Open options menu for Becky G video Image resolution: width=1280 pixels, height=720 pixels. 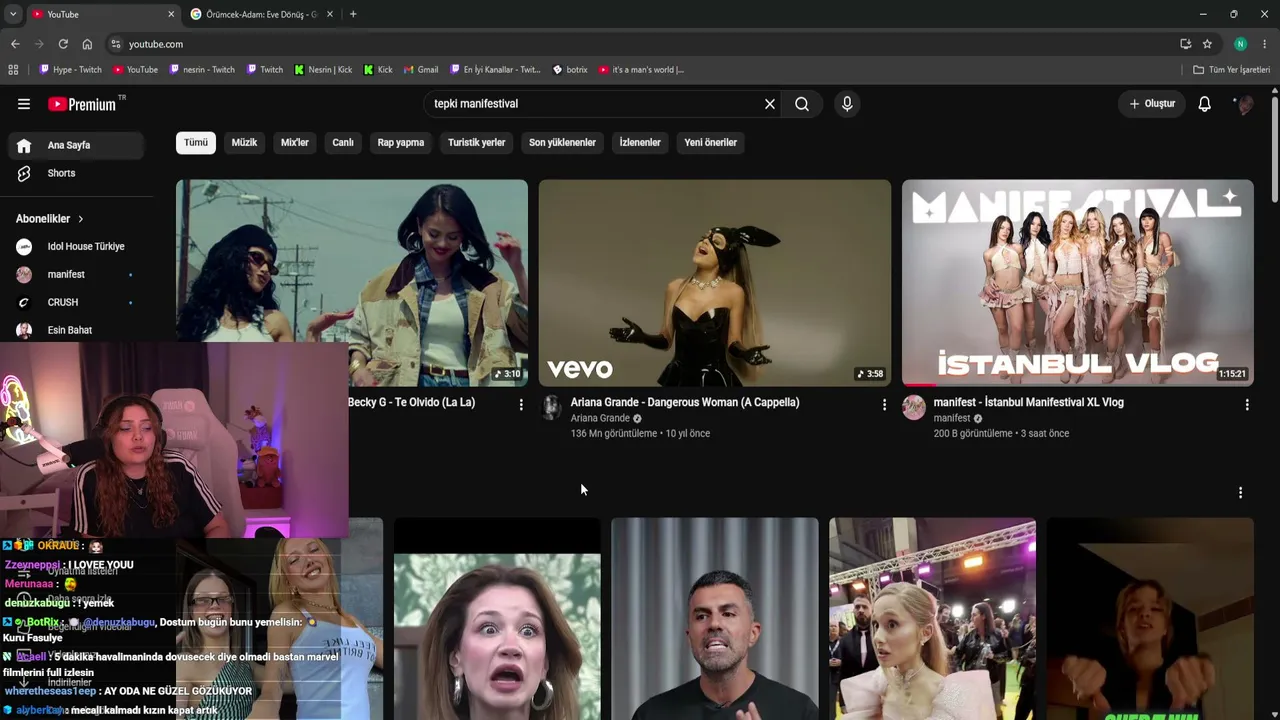pyautogui.click(x=521, y=404)
